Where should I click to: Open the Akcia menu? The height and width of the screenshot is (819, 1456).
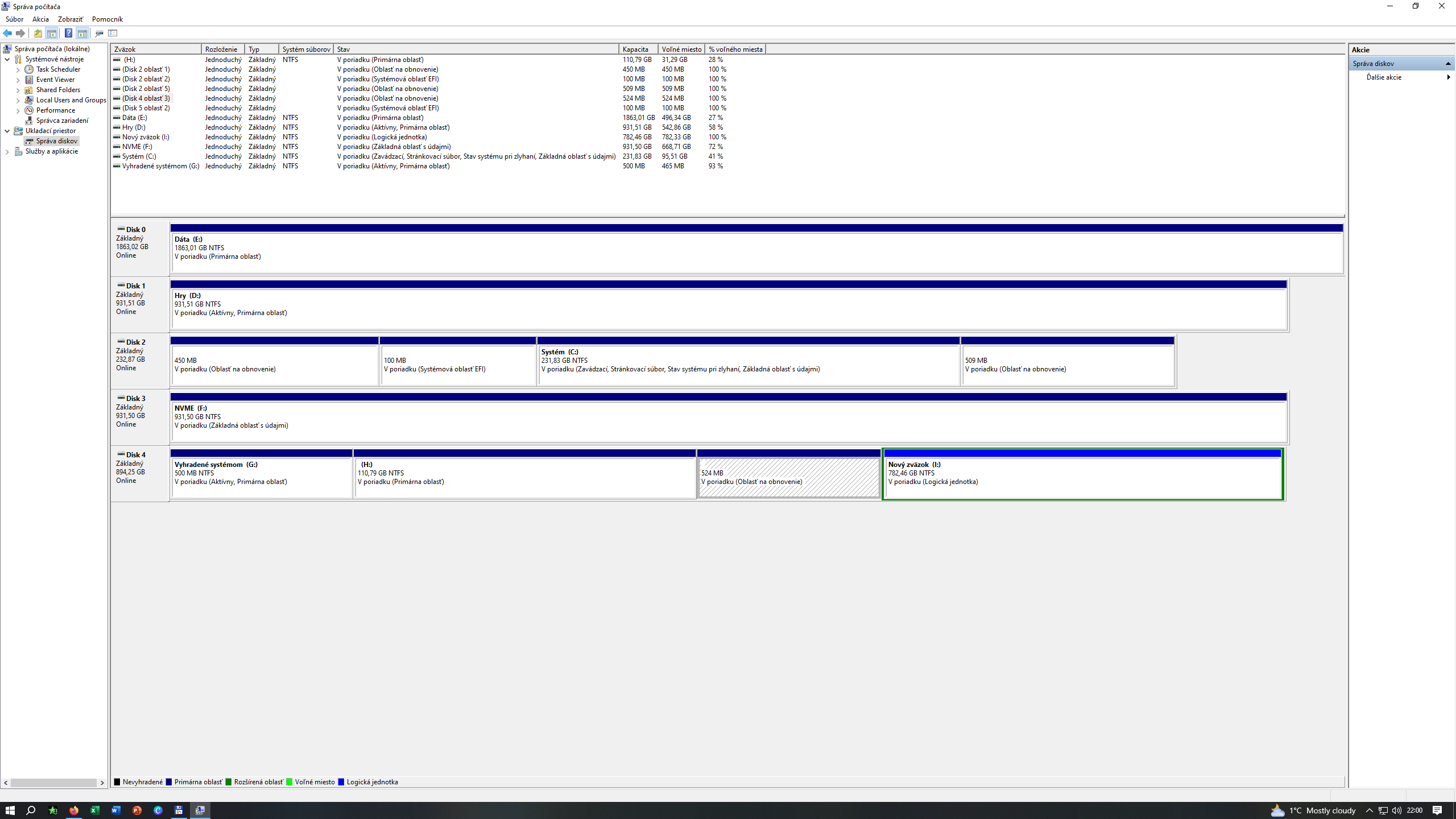point(40,19)
